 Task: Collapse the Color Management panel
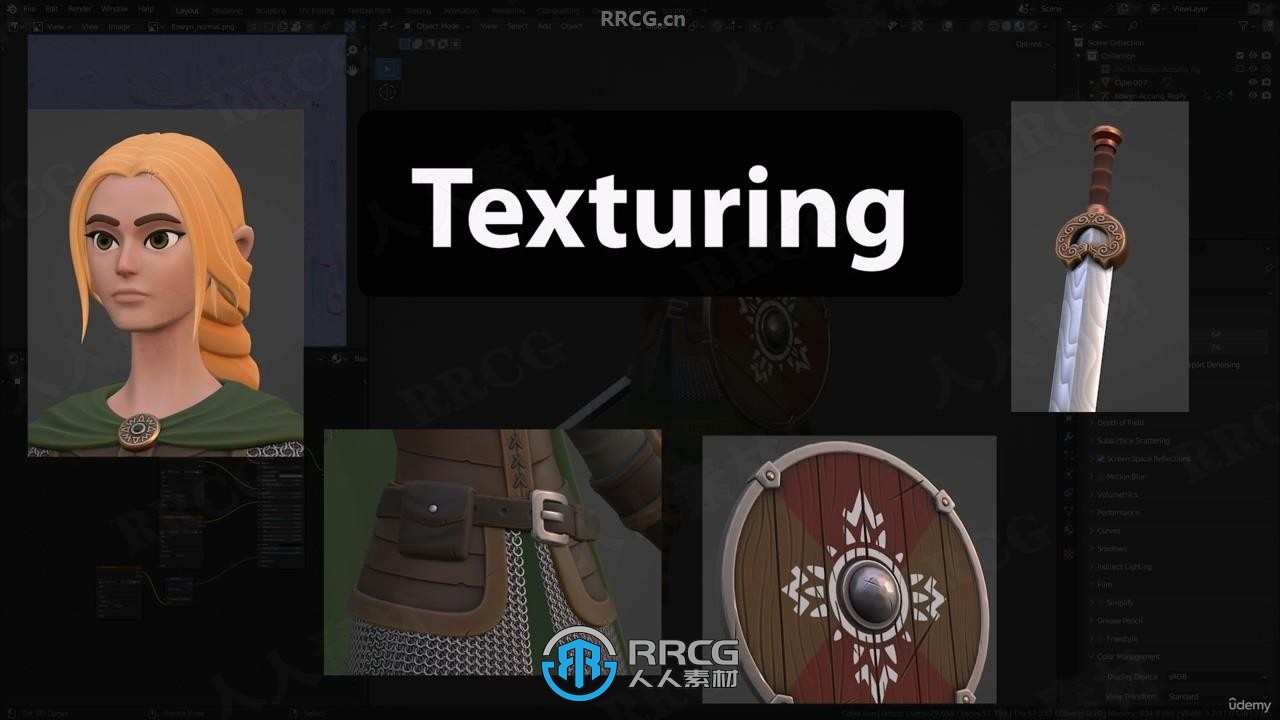tap(1128, 657)
